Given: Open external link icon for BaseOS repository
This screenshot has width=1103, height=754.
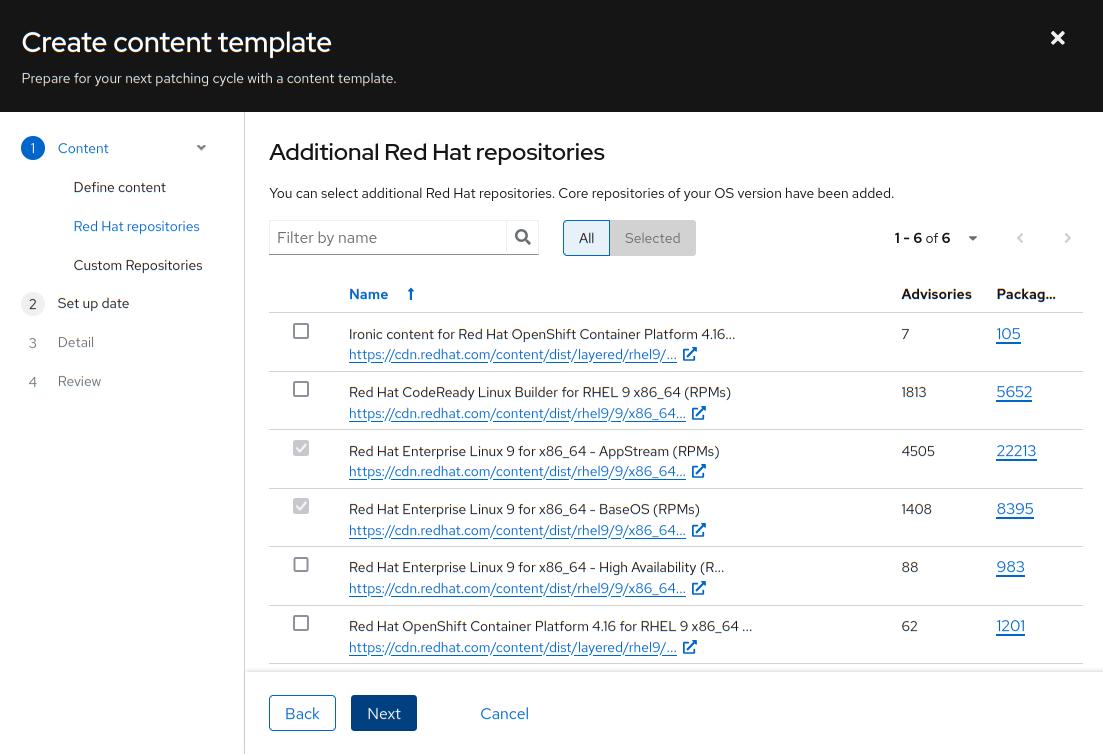Looking at the screenshot, I should coord(698,530).
